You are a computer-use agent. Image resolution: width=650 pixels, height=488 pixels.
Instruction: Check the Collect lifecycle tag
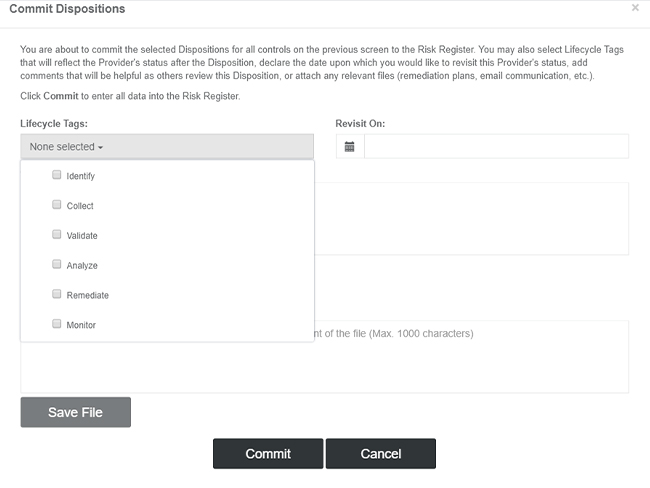(x=57, y=204)
